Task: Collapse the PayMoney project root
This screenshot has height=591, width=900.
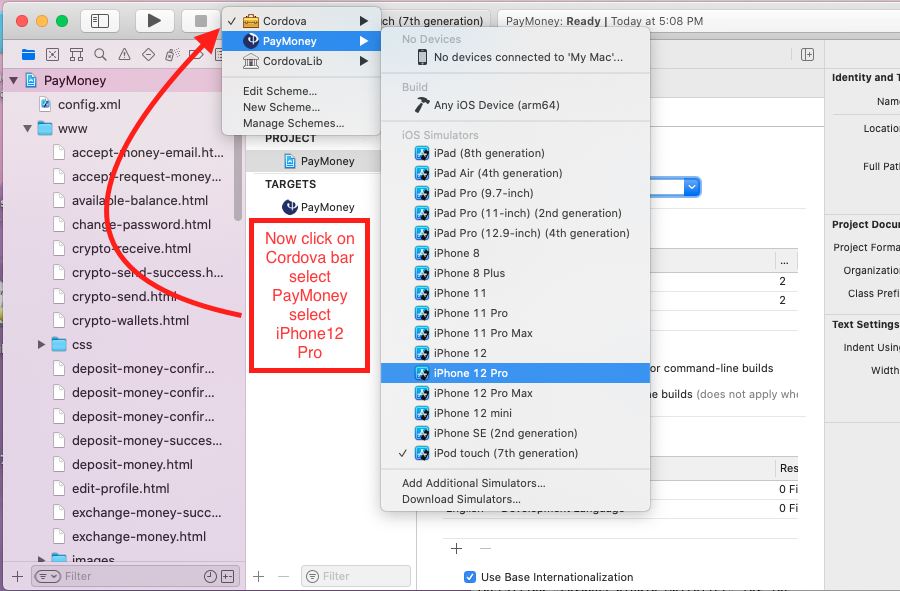Action: [x=13, y=81]
